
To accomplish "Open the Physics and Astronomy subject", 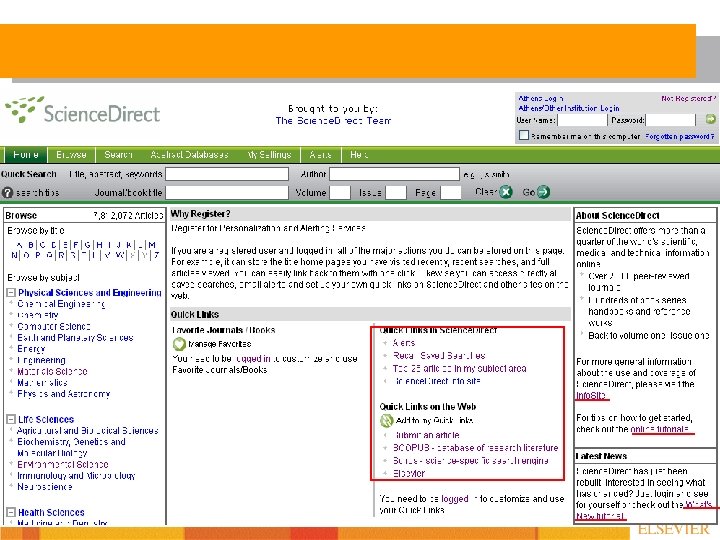I will coord(64,394).
